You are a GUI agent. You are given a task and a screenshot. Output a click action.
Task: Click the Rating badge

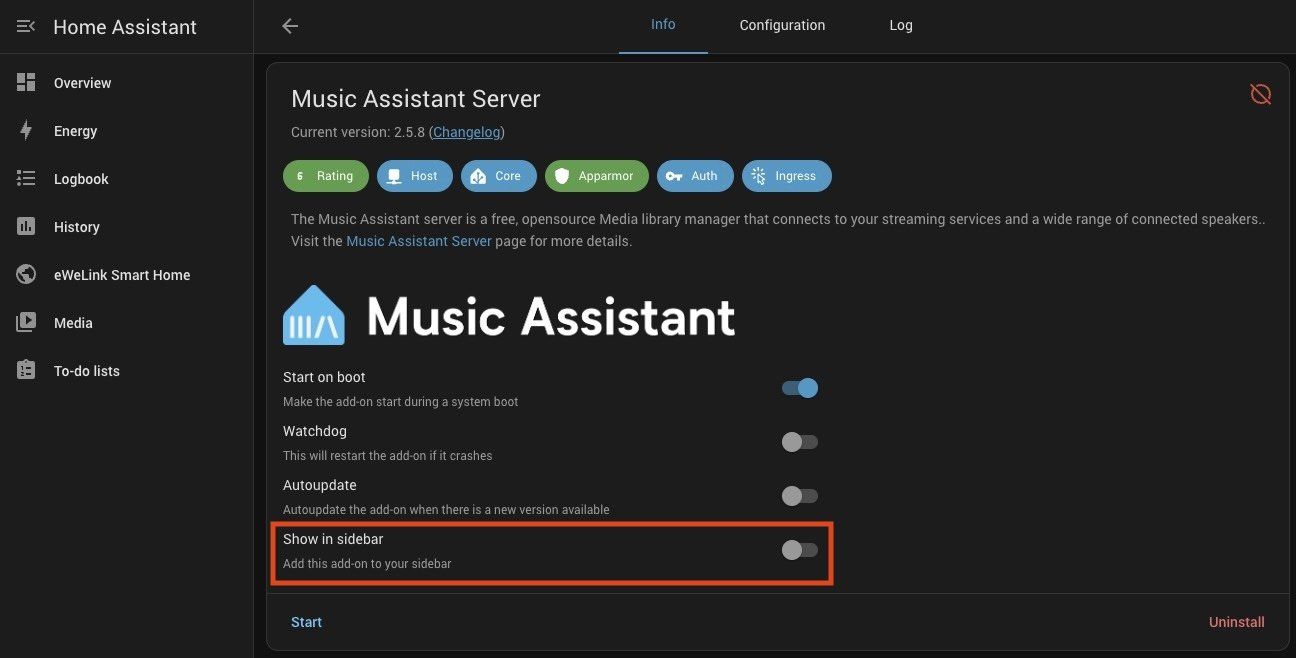(326, 176)
